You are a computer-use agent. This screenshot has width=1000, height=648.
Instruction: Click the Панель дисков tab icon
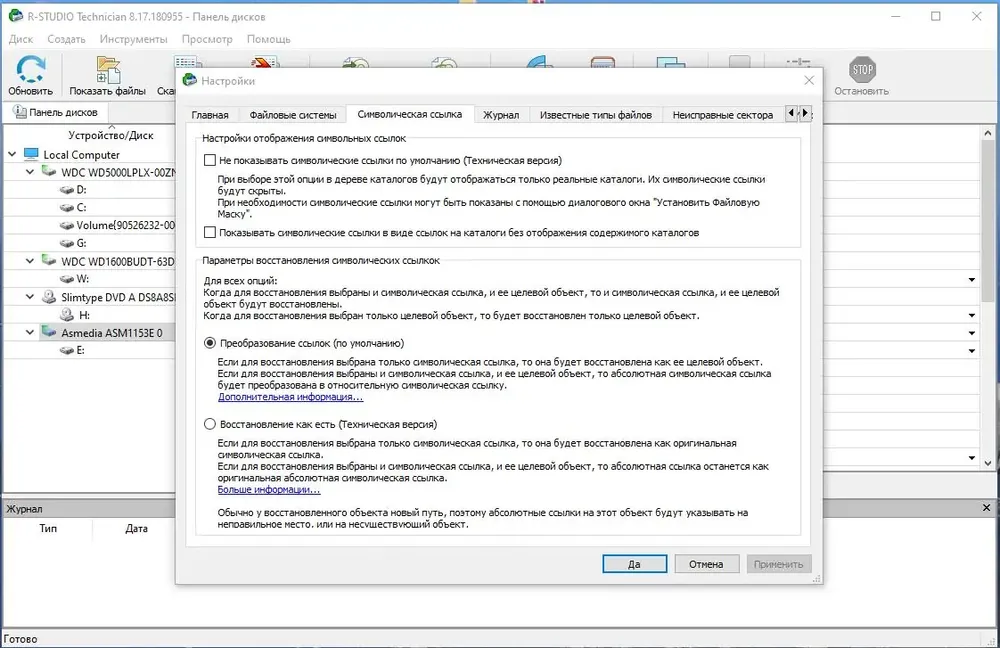click(20, 112)
